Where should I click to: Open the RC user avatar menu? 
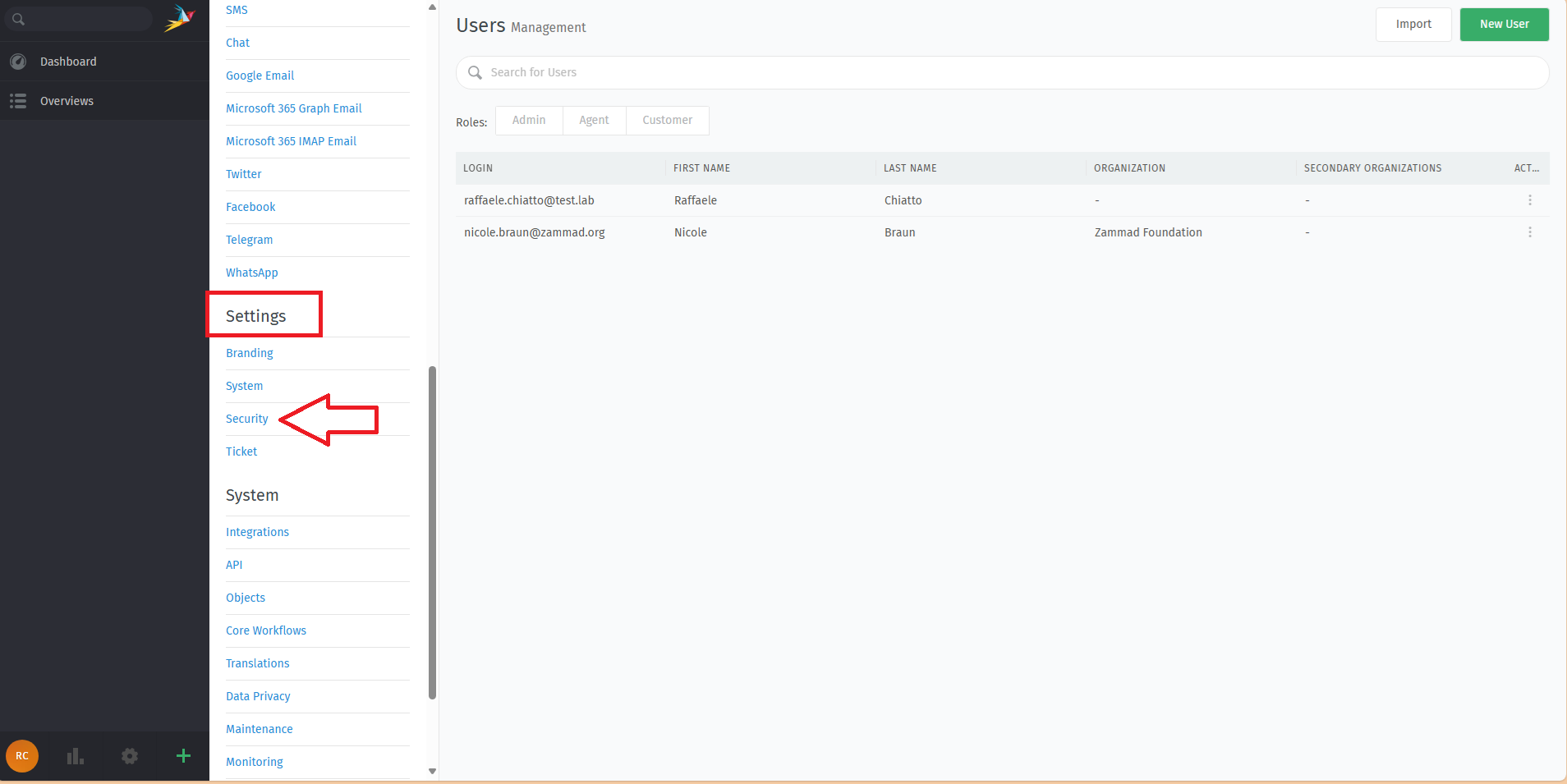click(x=22, y=756)
